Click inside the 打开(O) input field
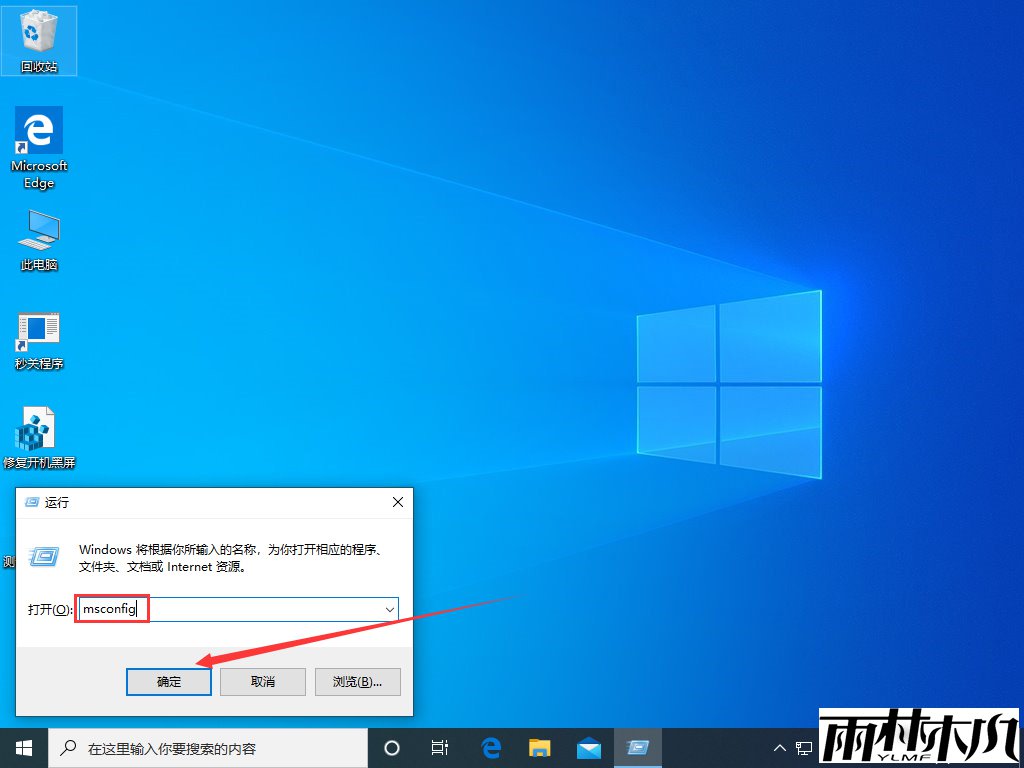1024x768 pixels. 200,609
